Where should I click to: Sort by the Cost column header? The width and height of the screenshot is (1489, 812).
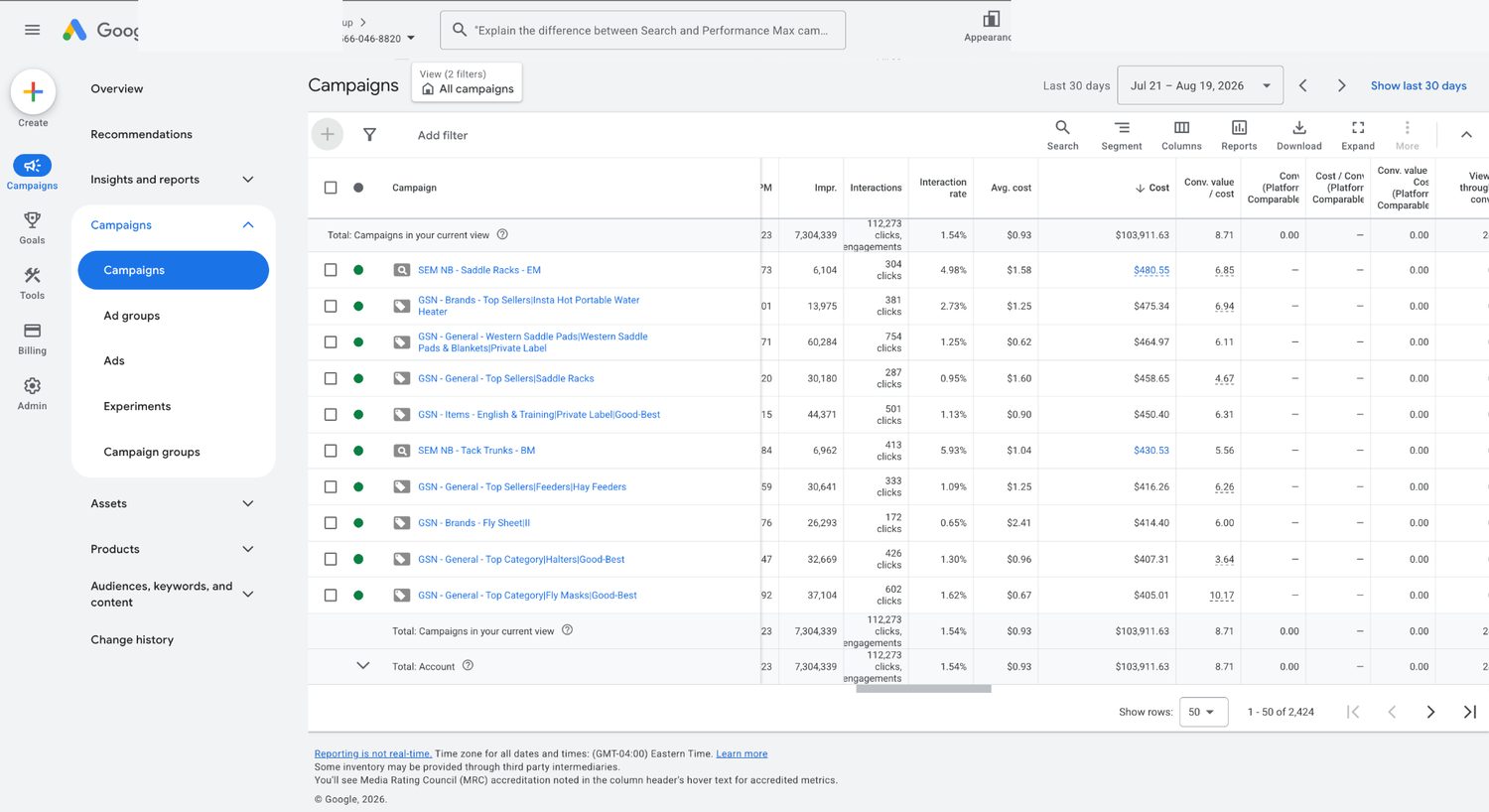(1152, 188)
